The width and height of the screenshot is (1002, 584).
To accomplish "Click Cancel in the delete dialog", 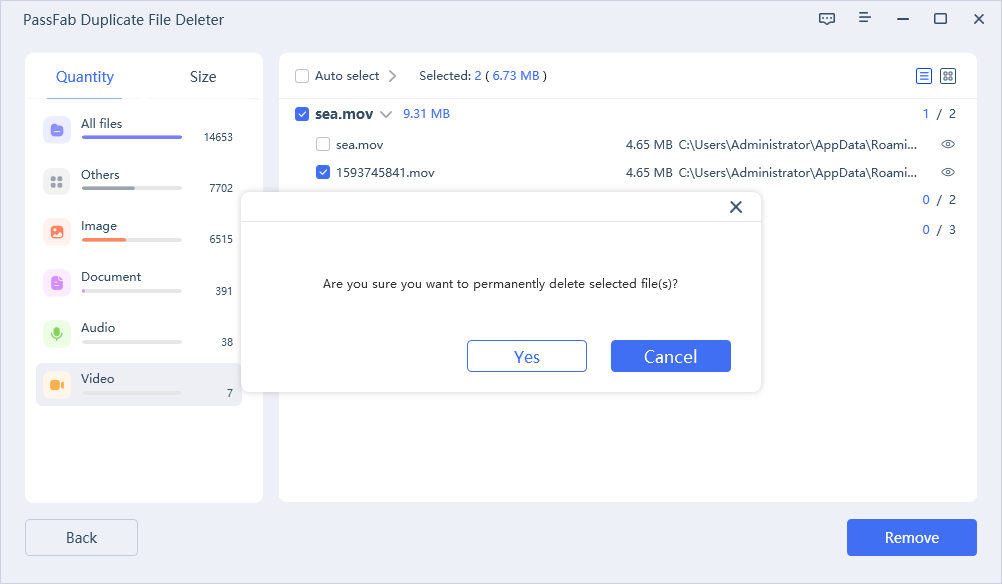I will click(670, 357).
